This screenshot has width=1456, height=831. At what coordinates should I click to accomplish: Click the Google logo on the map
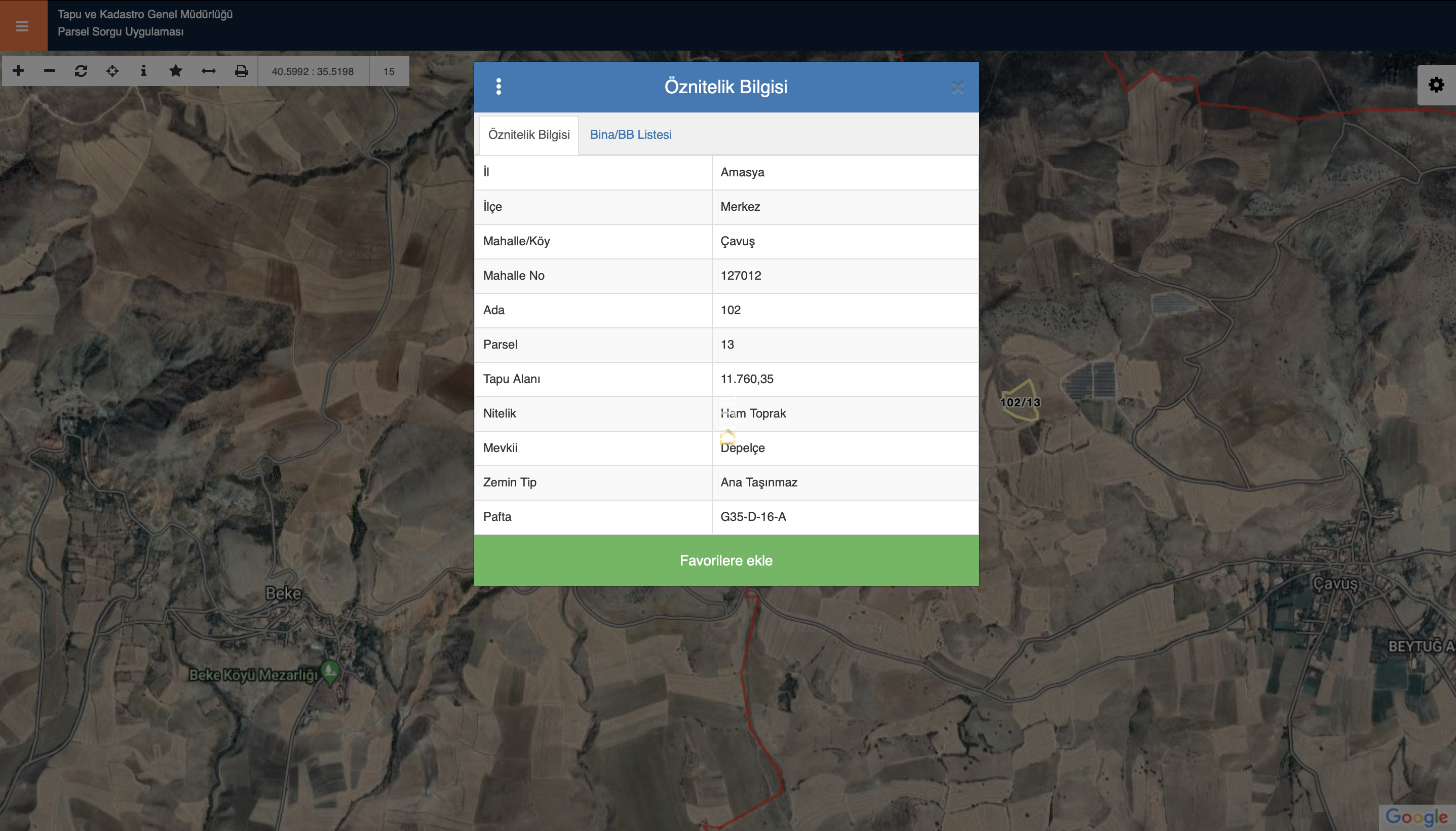pyautogui.click(x=1416, y=817)
